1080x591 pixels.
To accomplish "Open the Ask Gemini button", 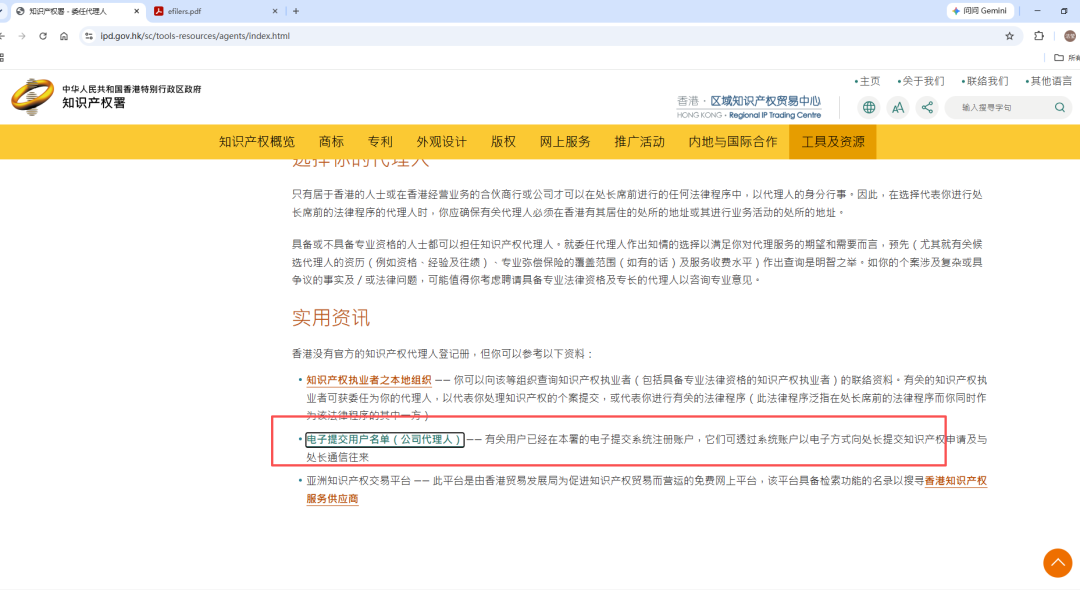I will coord(979,11).
